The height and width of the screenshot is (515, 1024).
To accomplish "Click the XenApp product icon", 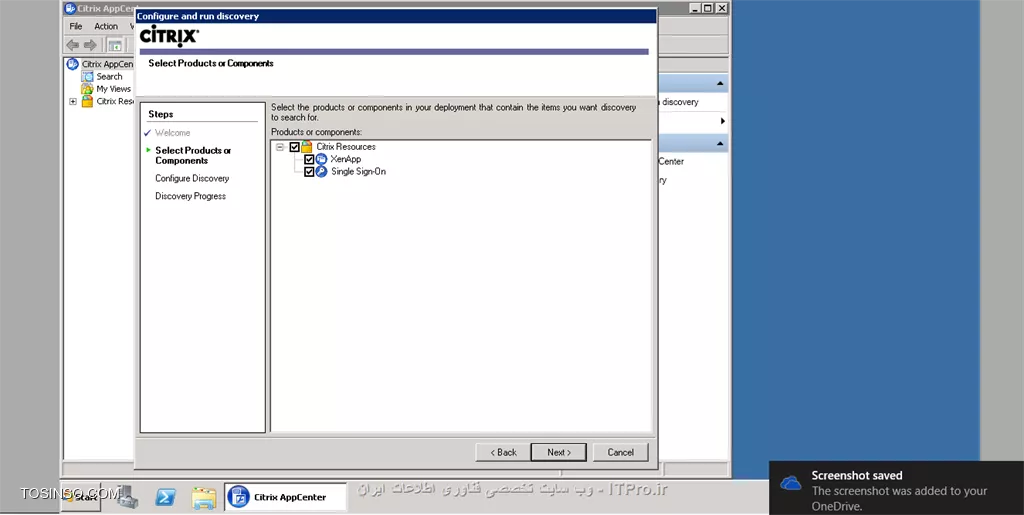I will pos(321,159).
